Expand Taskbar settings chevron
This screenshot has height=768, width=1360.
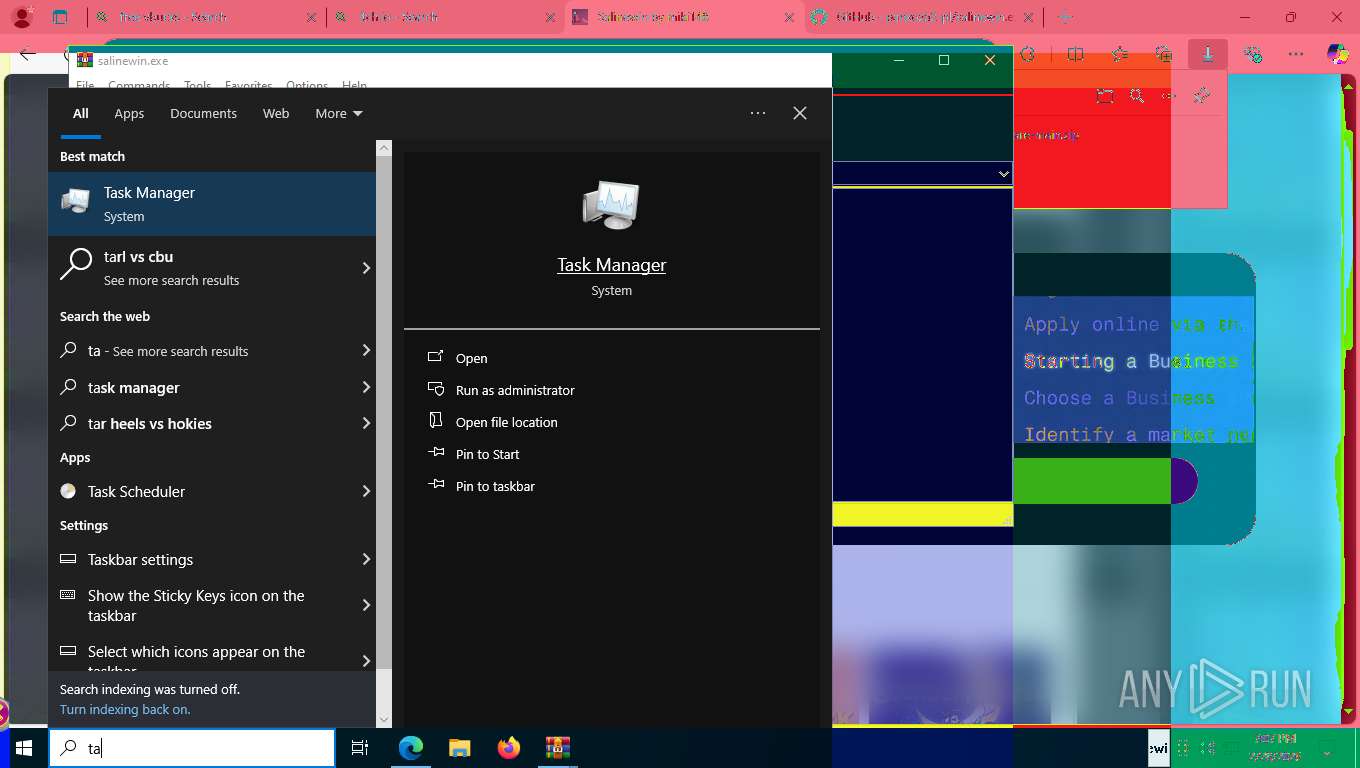(x=366, y=559)
